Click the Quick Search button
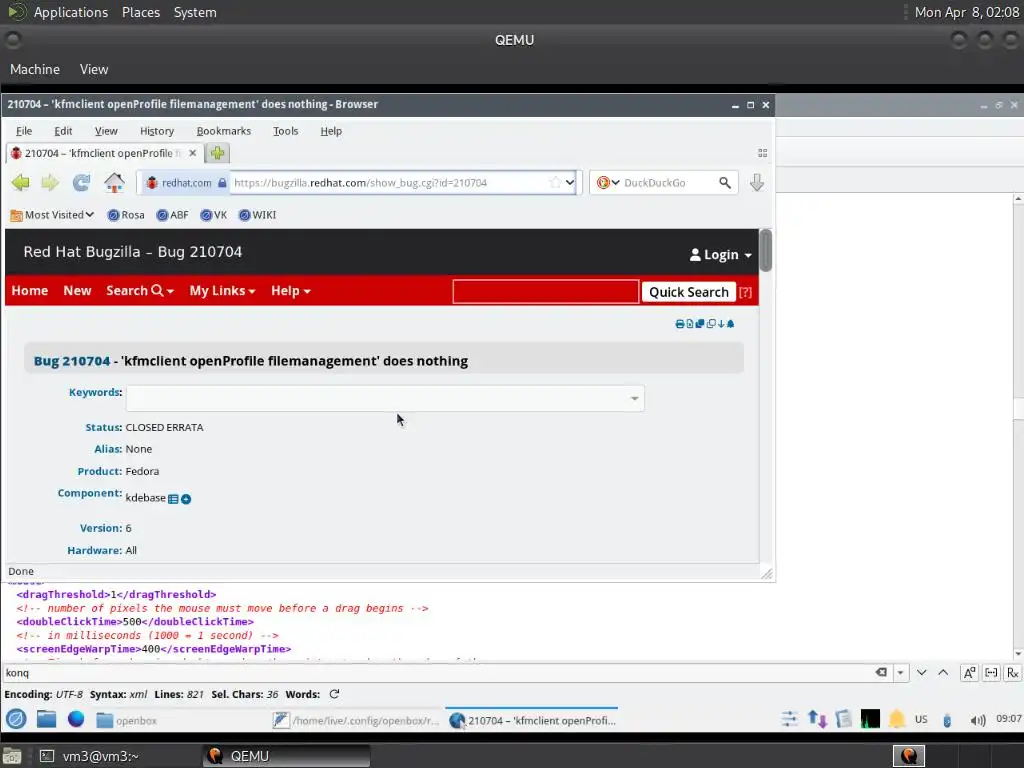The width and height of the screenshot is (1024, 768). tap(688, 292)
